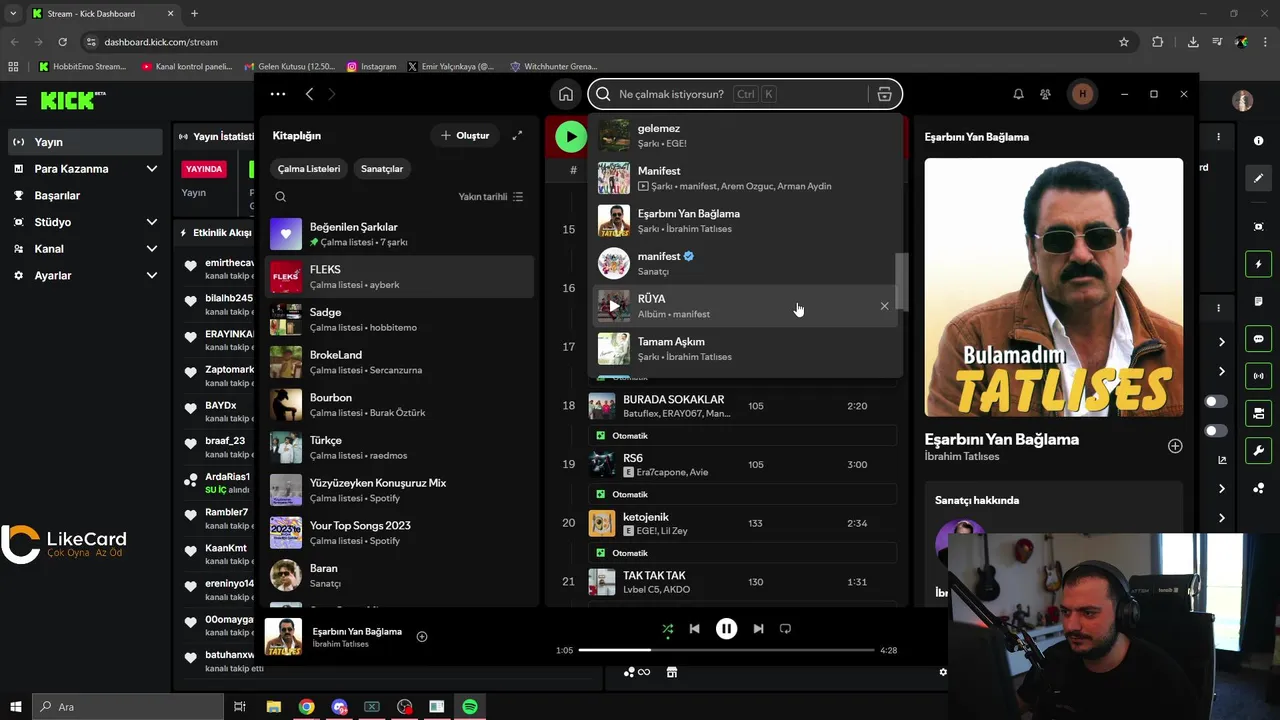Open Kick chat bubble icon

coord(1258,339)
